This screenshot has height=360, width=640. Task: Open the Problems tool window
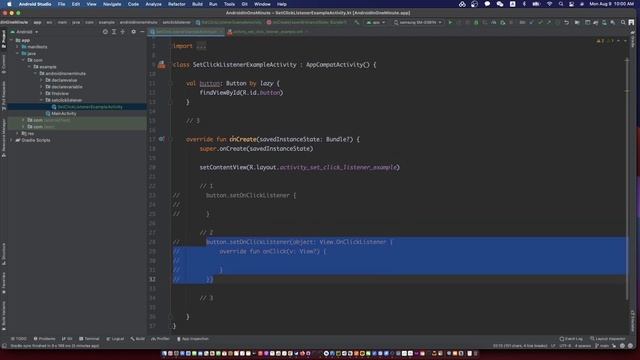[44, 339]
